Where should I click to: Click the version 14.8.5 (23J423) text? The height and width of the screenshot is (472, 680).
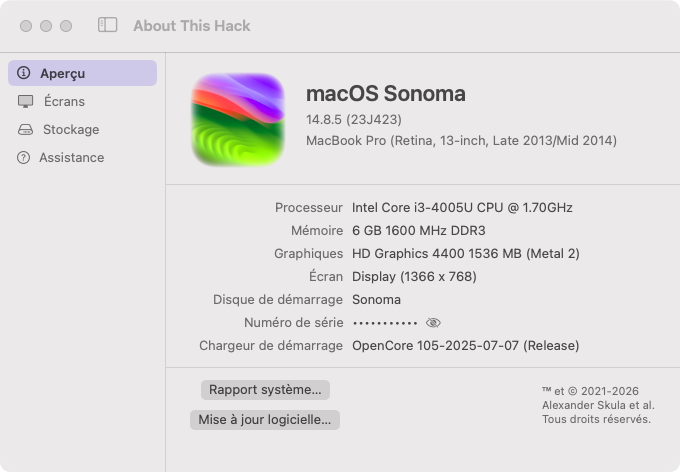pyautogui.click(x=354, y=120)
